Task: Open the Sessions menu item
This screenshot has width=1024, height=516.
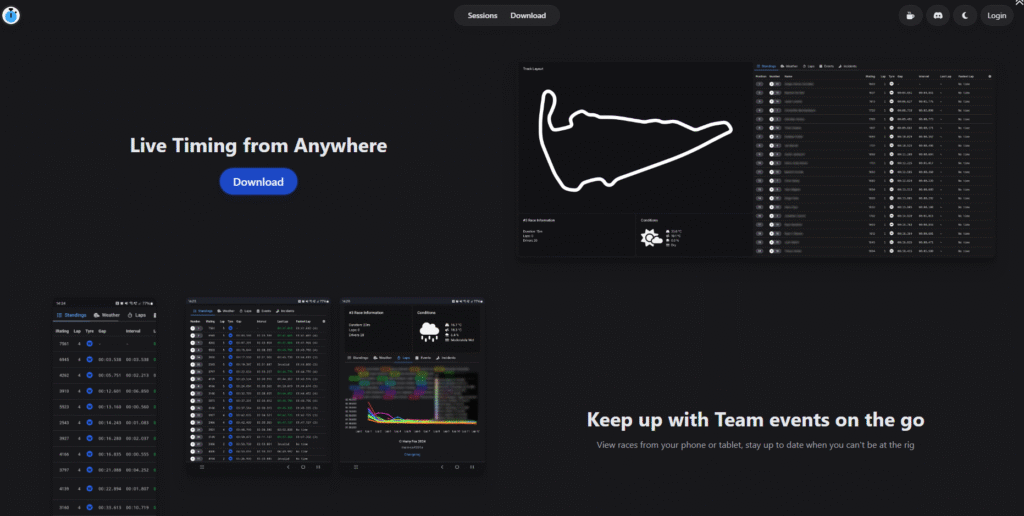Action: 482,15
